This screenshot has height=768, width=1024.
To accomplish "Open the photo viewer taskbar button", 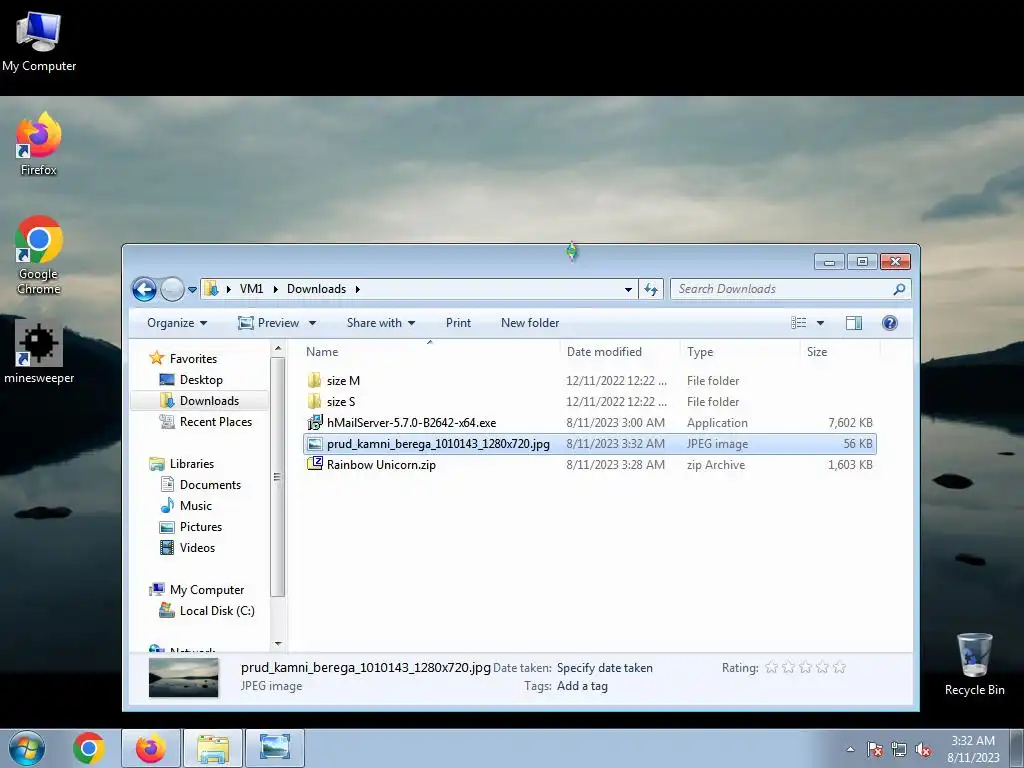I will coord(275,748).
